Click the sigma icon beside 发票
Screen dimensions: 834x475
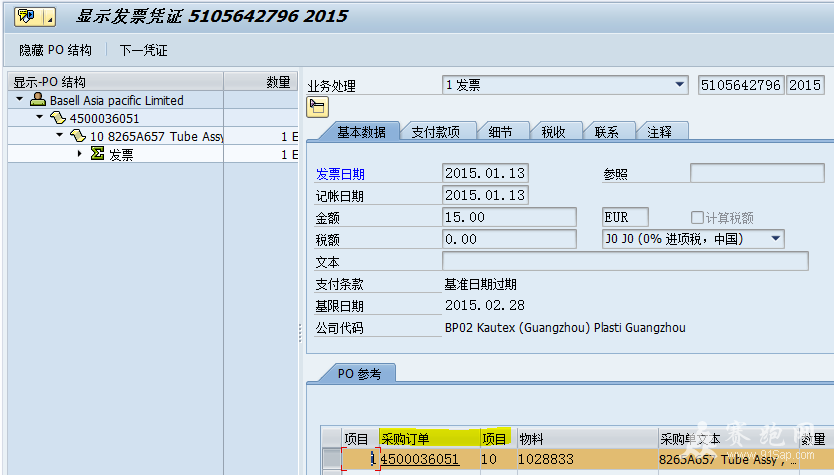[x=97, y=154]
